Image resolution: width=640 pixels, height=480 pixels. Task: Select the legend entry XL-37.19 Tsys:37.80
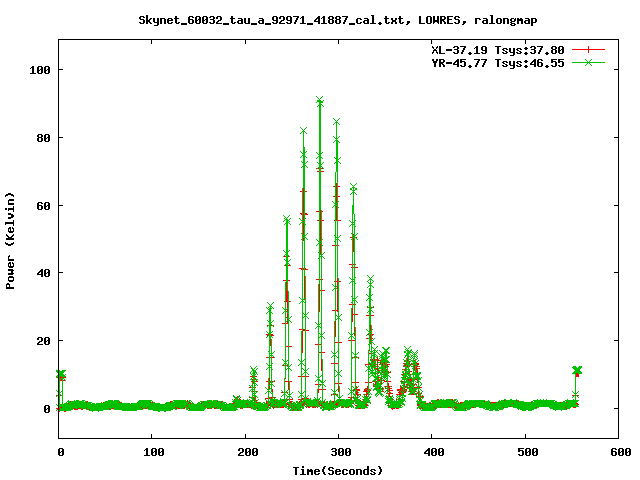click(x=498, y=50)
